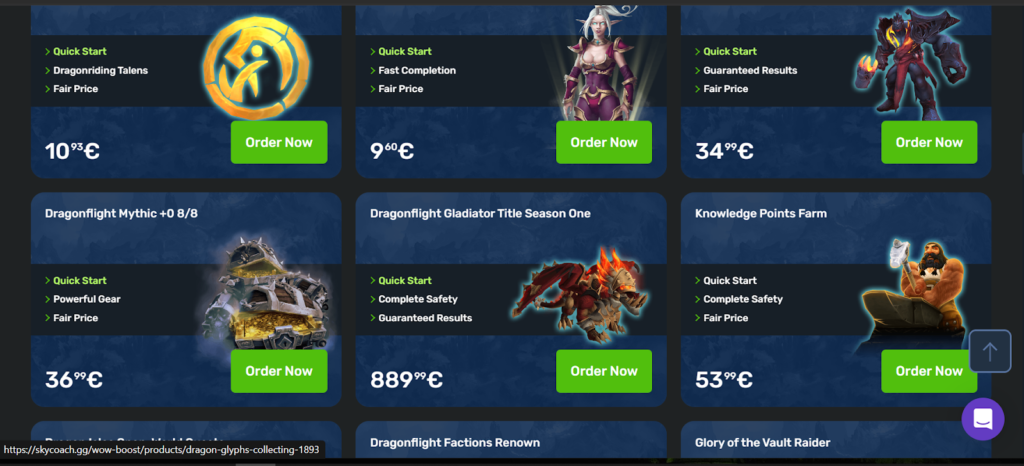Open Dragonflight Factions Renown card
This screenshot has height=466, width=1024.
[x=455, y=443]
